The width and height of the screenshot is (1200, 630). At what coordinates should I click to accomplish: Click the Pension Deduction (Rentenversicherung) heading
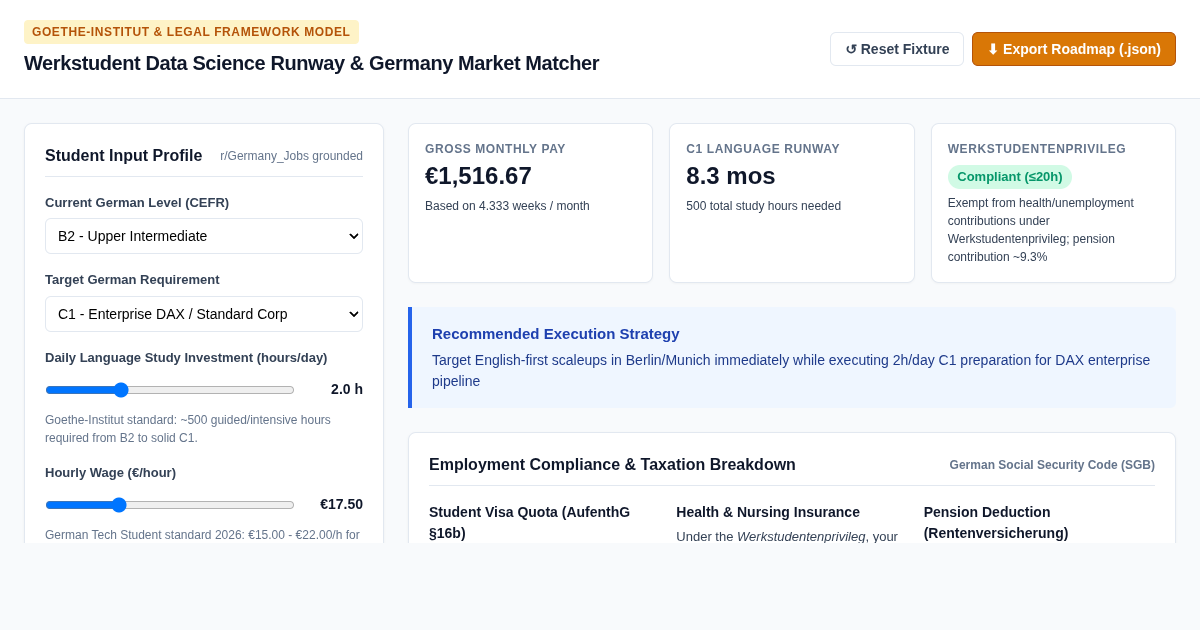pos(996,522)
